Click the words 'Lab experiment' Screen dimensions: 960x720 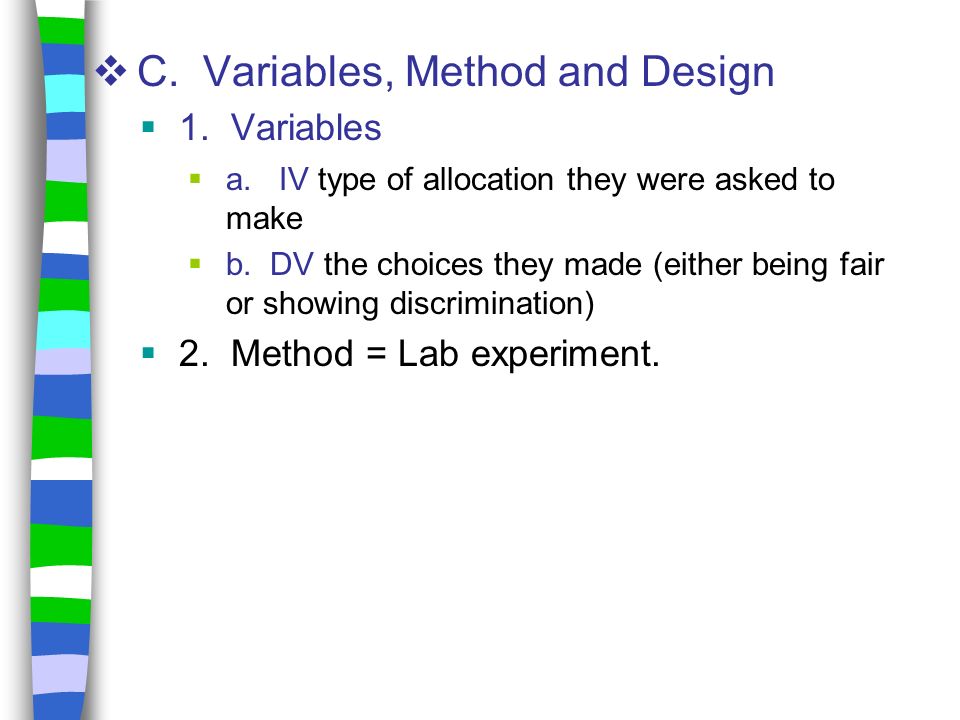click(529, 354)
